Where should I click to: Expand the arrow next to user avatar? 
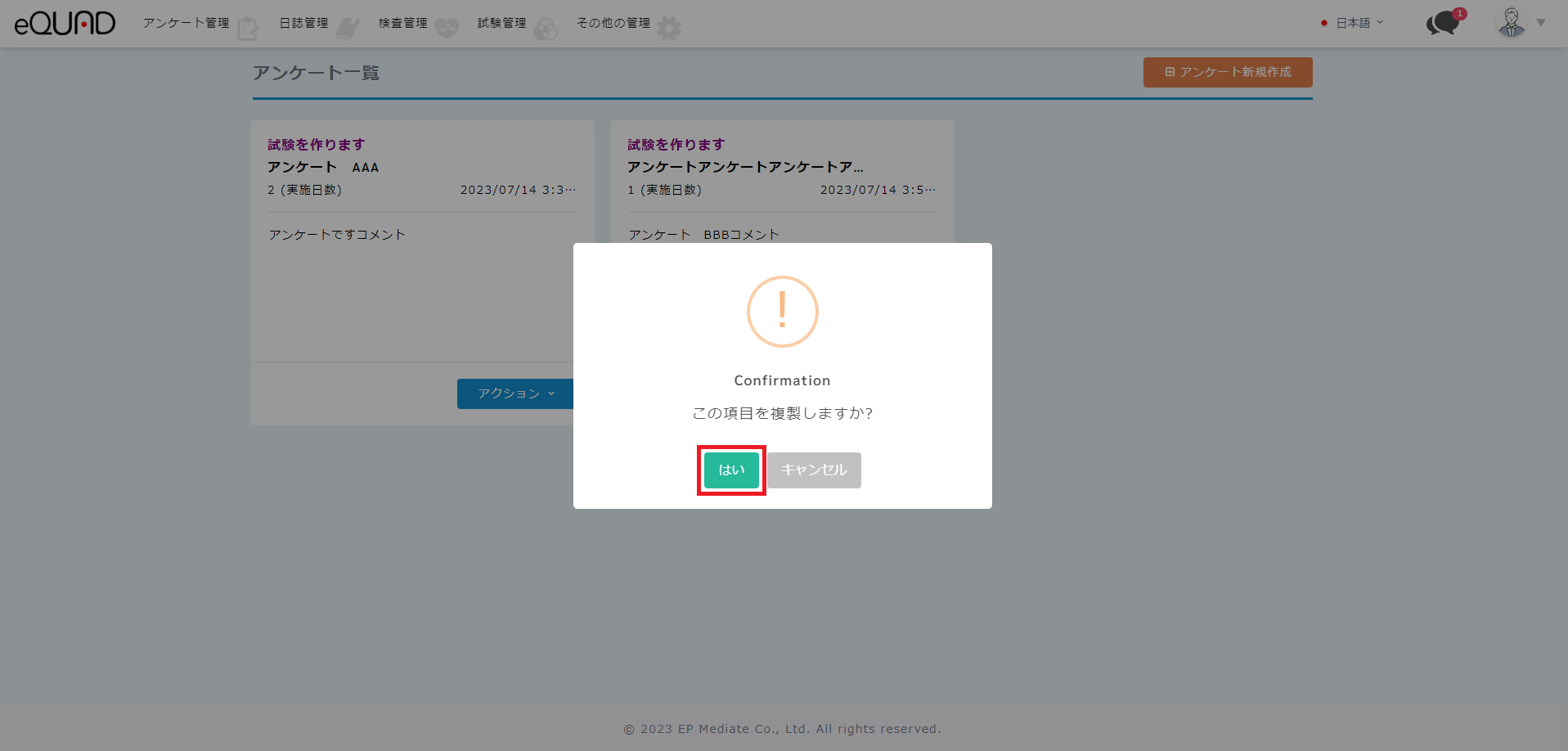click(x=1541, y=23)
